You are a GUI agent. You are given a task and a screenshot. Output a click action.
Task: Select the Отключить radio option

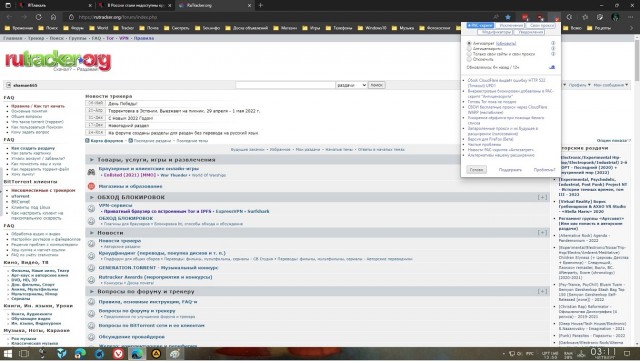[469, 59]
